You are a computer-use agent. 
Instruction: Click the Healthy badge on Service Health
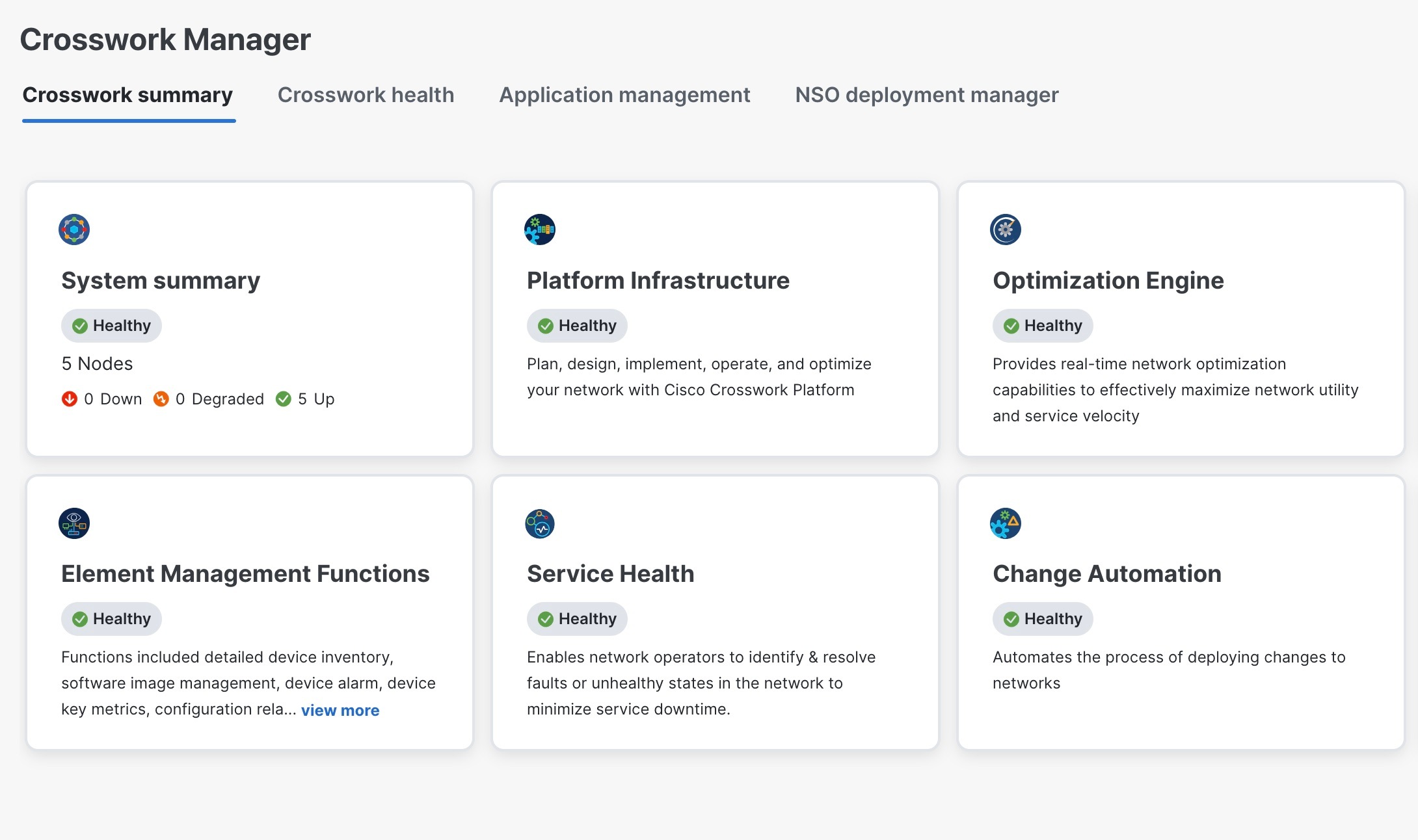click(x=576, y=618)
